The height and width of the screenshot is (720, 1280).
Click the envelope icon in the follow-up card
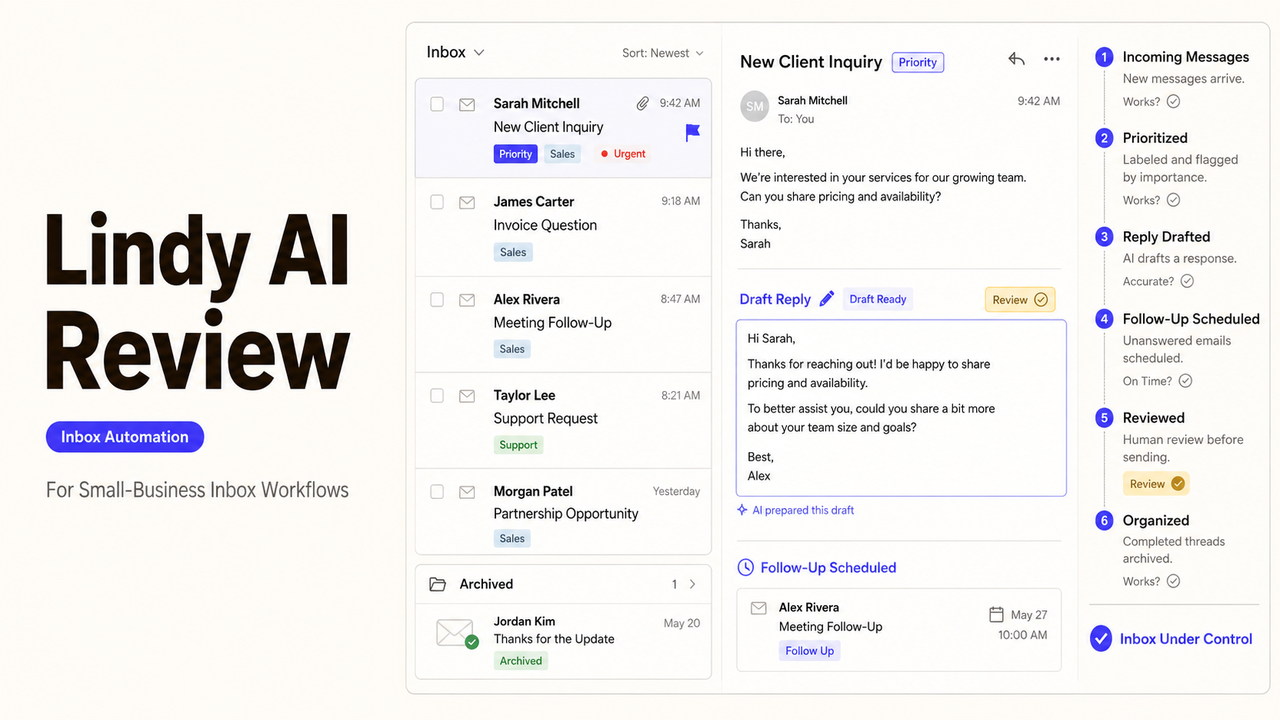click(759, 608)
